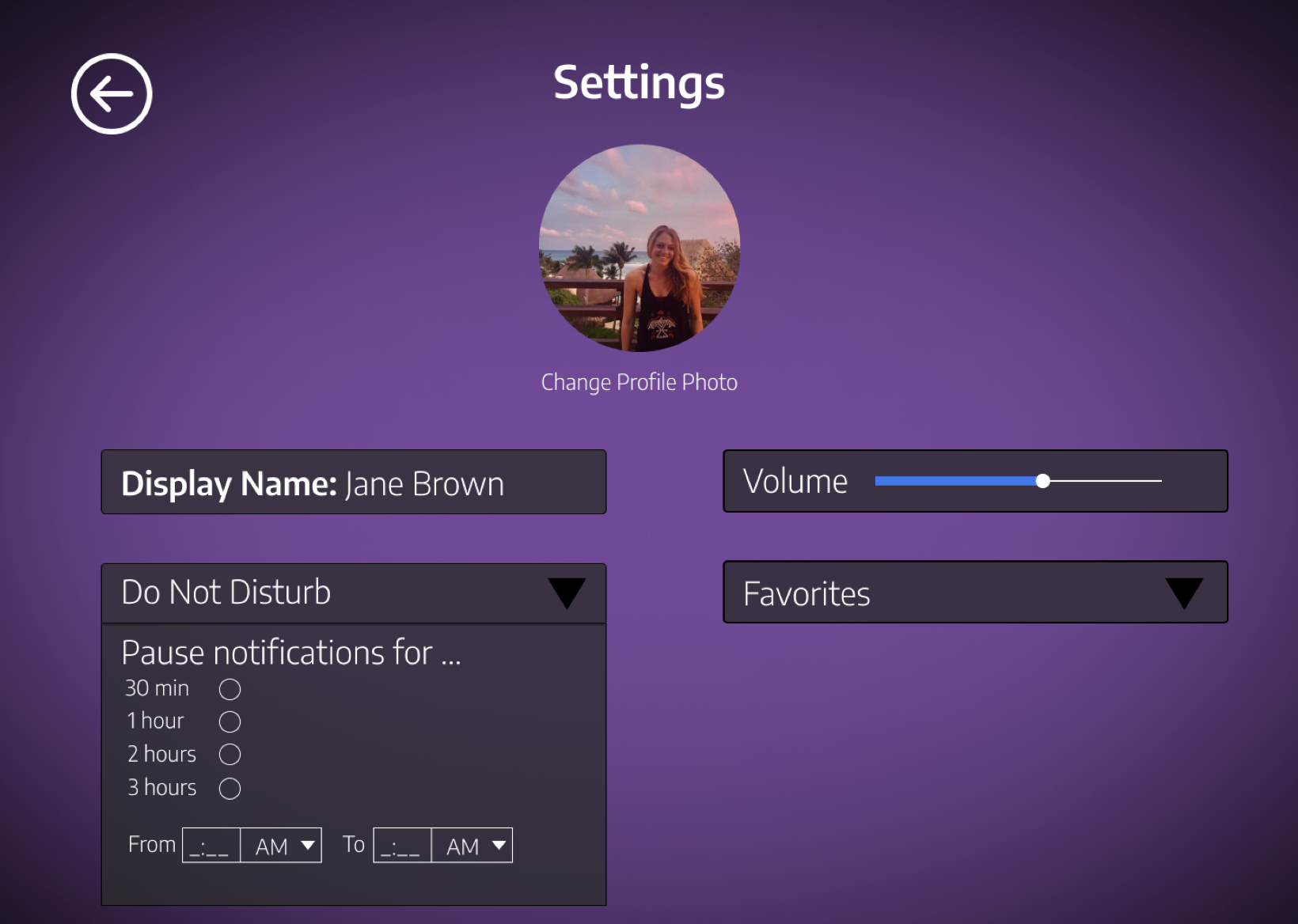Open the To AM/PM dropdown
Image resolution: width=1298 pixels, height=924 pixels.
pos(472,846)
